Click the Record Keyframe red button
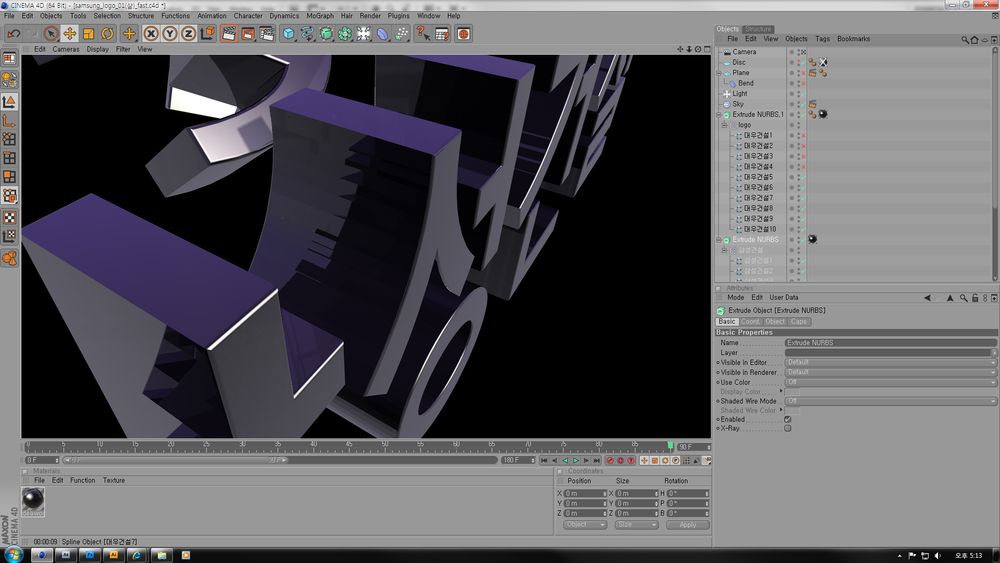 point(610,460)
